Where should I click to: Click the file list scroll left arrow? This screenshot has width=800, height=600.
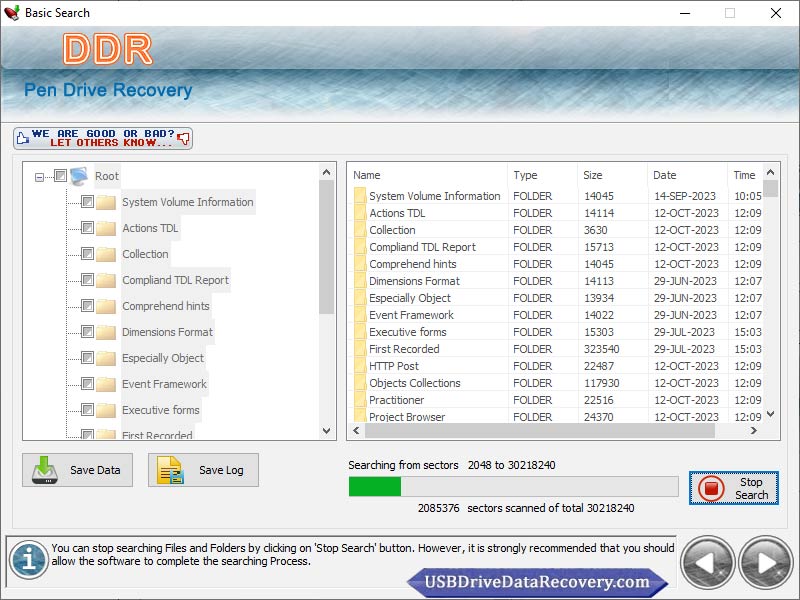click(x=356, y=431)
